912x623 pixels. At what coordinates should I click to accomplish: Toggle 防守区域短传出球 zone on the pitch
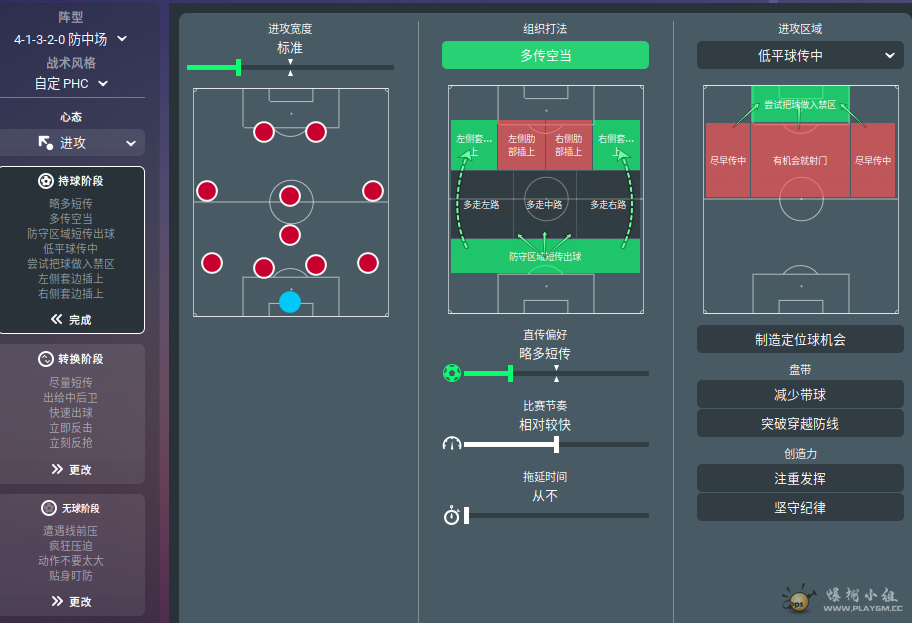point(545,257)
